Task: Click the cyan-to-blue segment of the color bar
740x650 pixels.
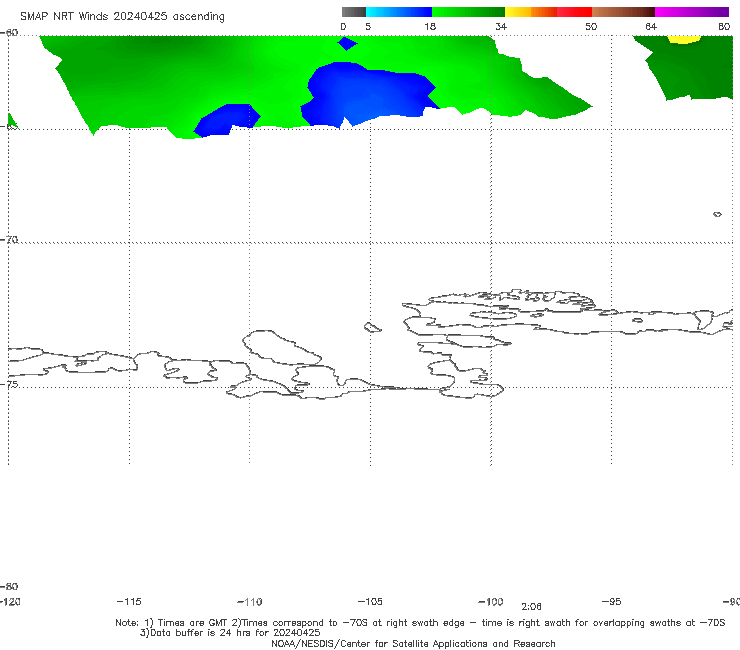Action: [399, 12]
